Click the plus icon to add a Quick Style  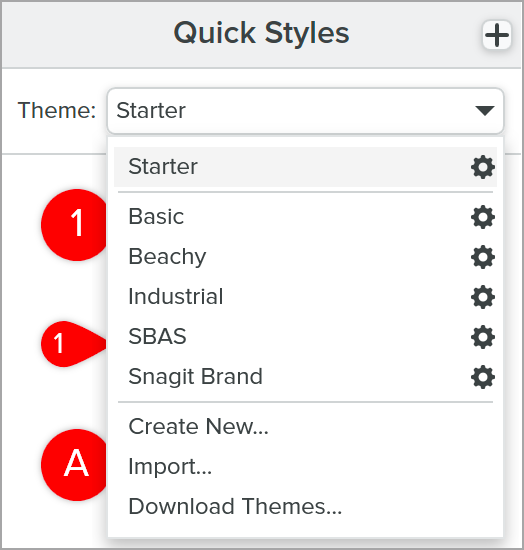tap(497, 35)
